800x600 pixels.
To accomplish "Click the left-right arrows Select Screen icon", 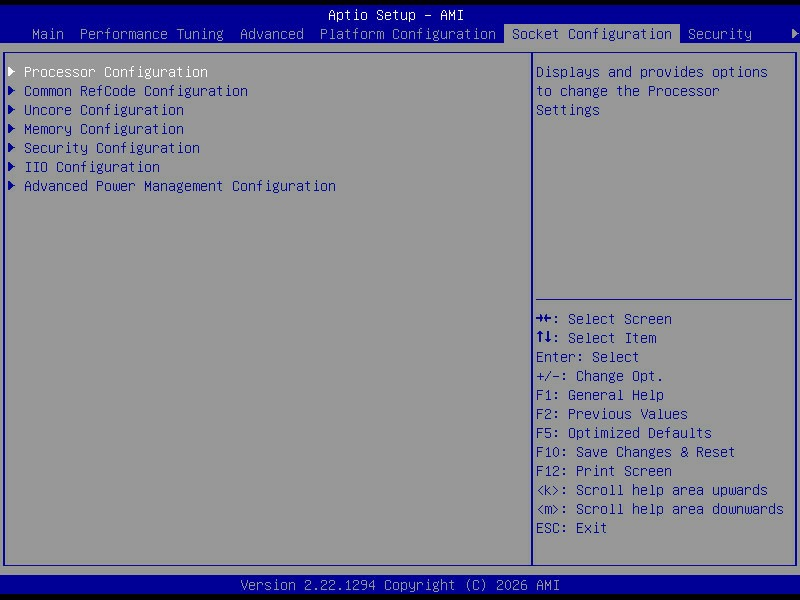I will click(543, 319).
